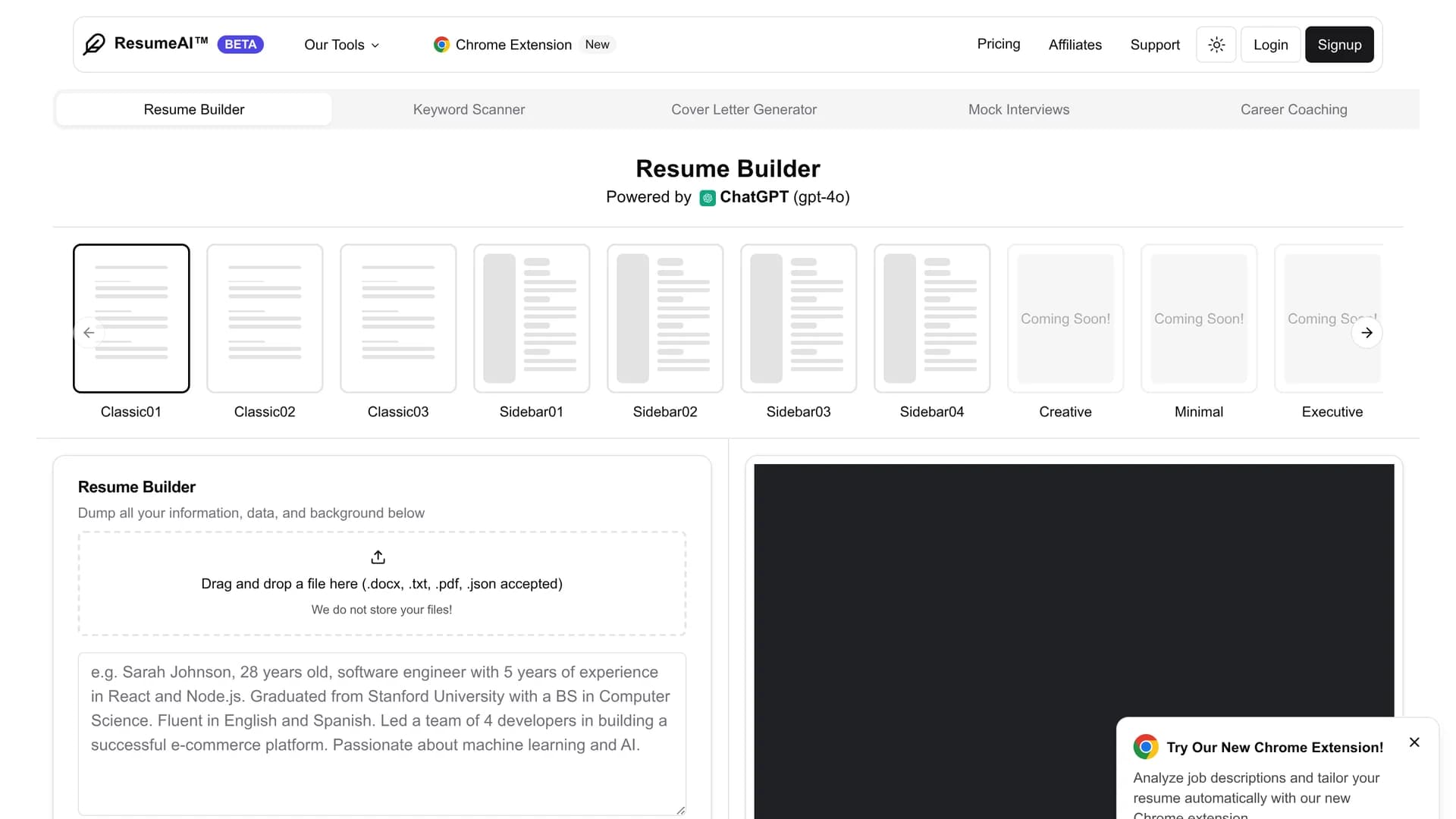
Task: Select the Sidebar03 template thumbnail
Action: 799,318
